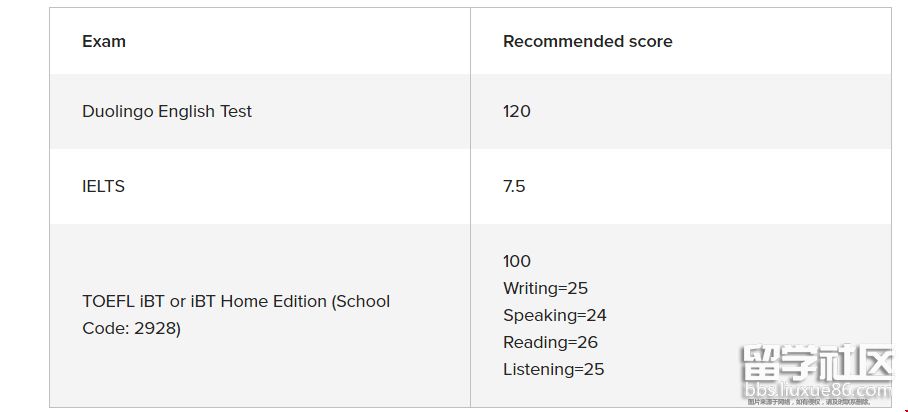Click the "IELTS" exam name
The width and height of the screenshot is (908, 412).
coord(103,186)
